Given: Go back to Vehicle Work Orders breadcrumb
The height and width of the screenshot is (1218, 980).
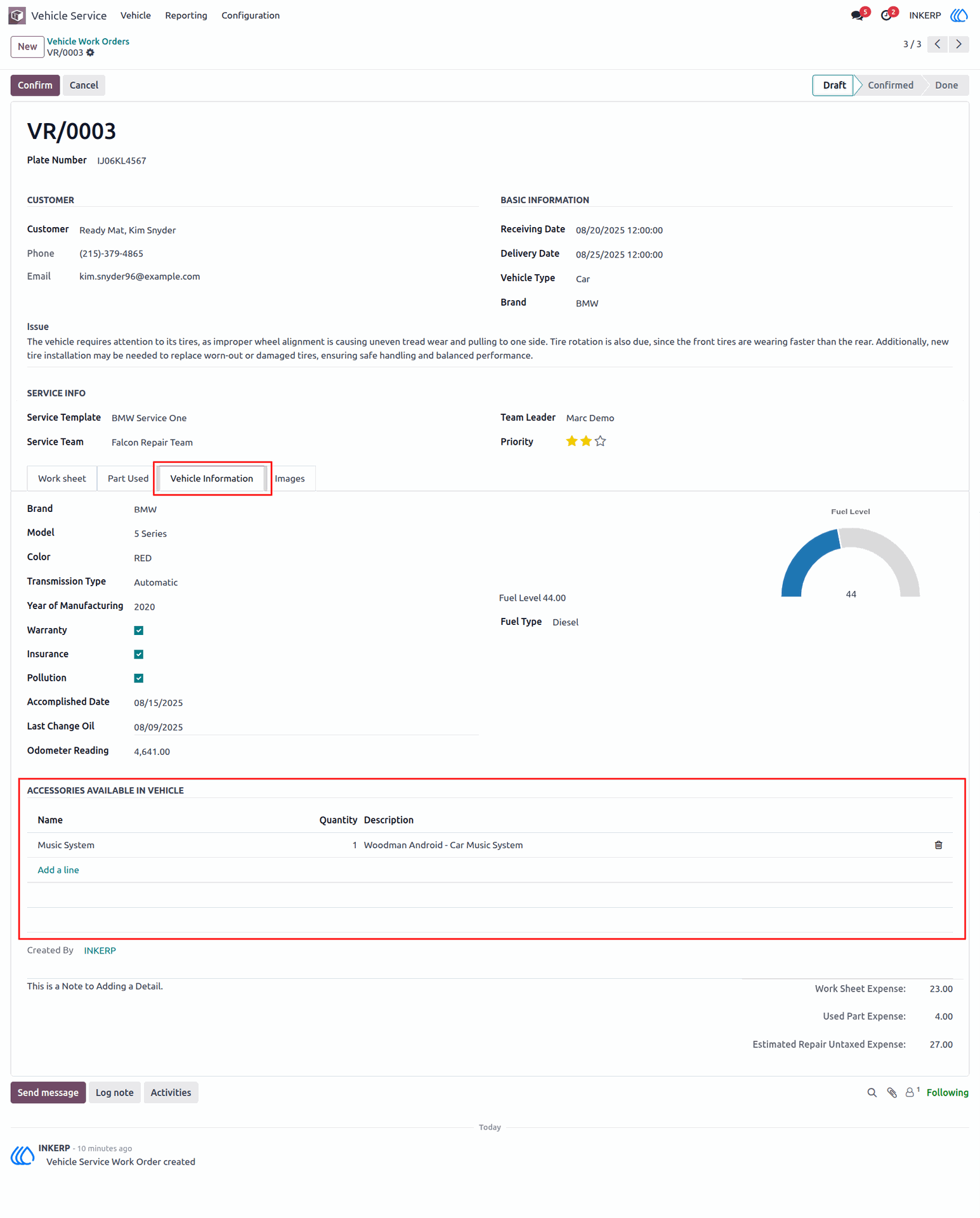Looking at the screenshot, I should coord(88,41).
